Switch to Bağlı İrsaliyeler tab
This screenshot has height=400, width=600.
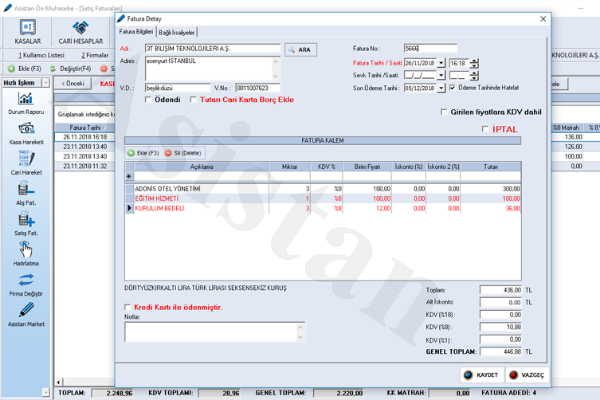(x=176, y=33)
